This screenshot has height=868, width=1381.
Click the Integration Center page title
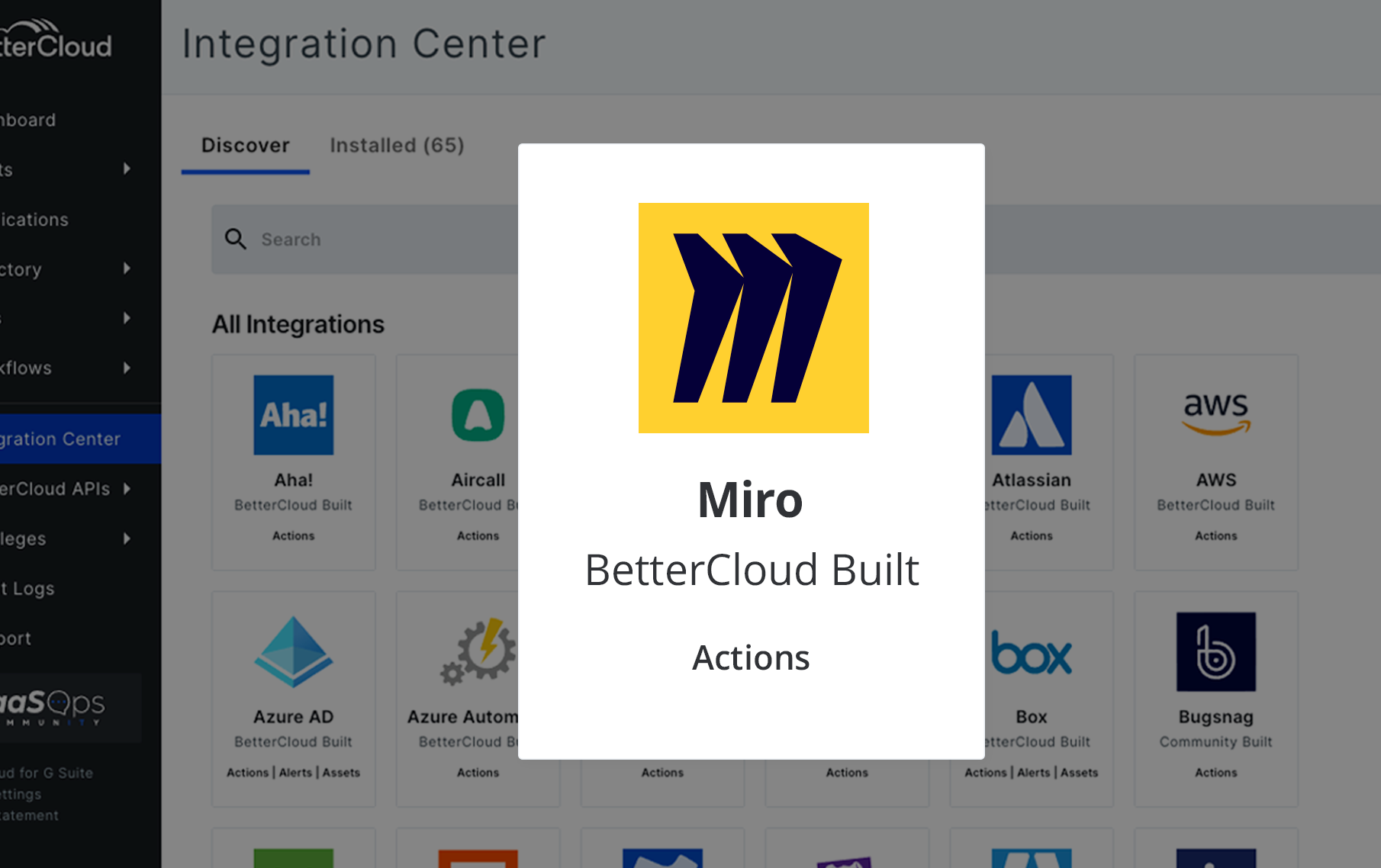(364, 43)
